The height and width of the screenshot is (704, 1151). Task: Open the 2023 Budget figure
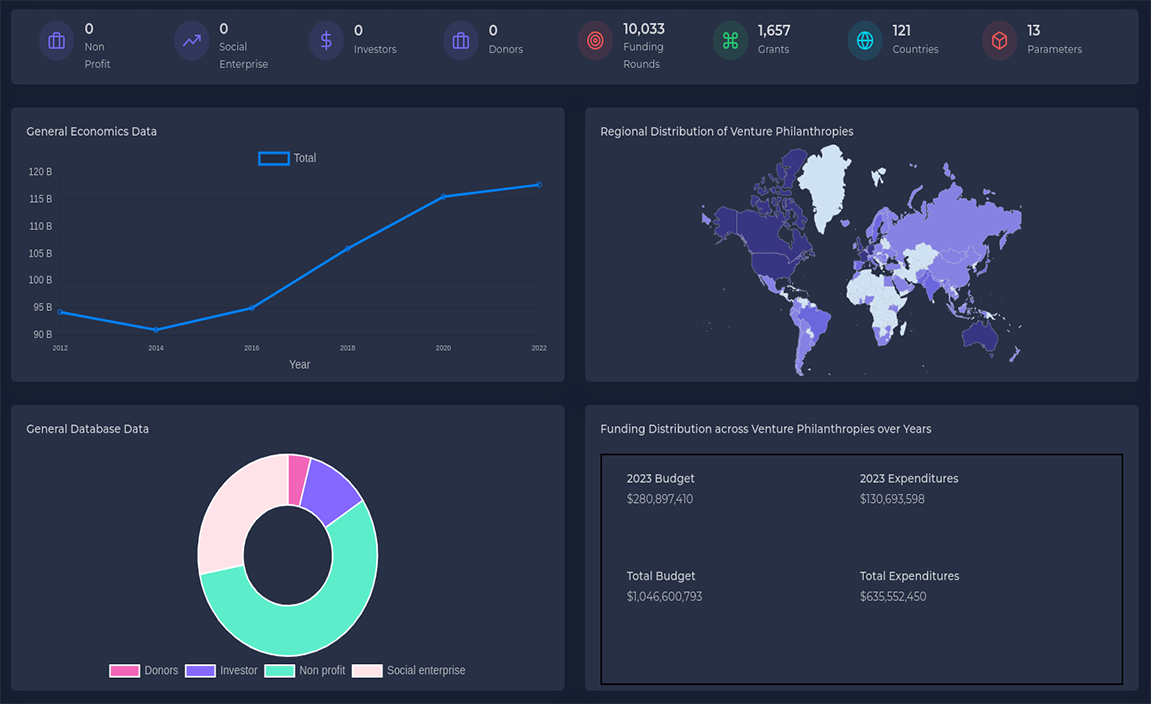point(660,499)
